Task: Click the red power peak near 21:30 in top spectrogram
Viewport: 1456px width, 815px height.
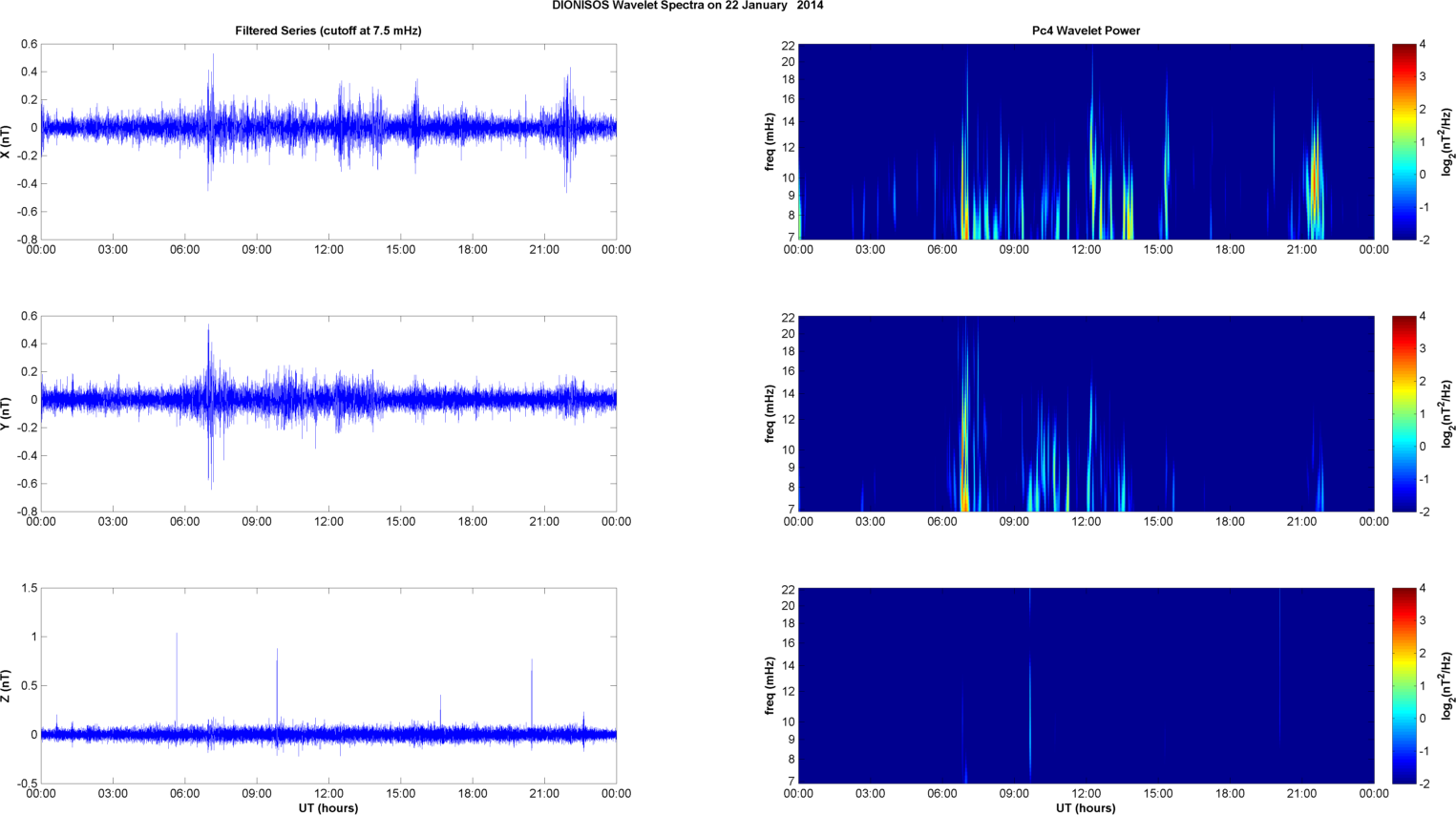Action: point(1316,181)
